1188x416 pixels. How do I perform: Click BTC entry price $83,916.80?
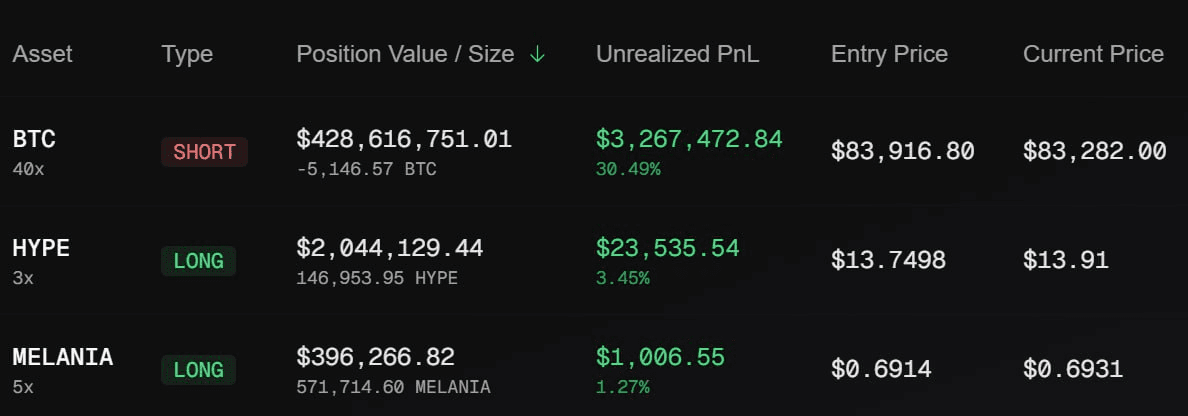[x=902, y=152]
